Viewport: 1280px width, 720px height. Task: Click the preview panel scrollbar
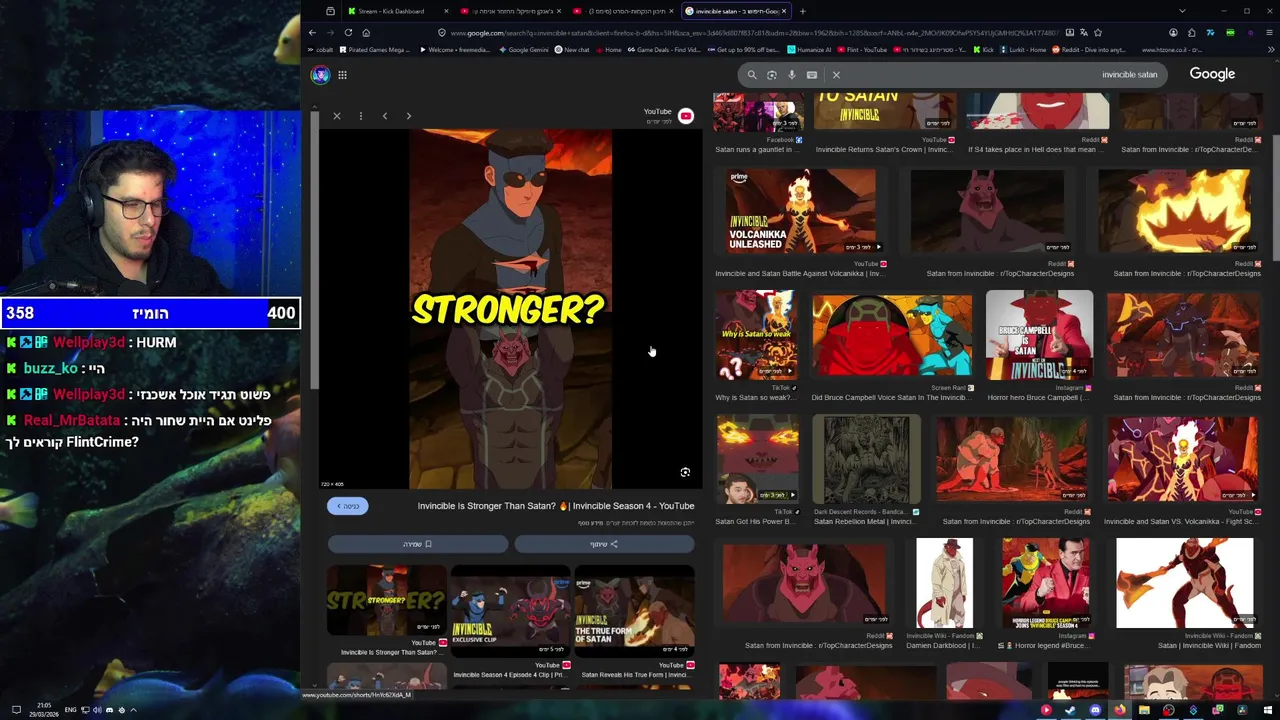click(314, 250)
